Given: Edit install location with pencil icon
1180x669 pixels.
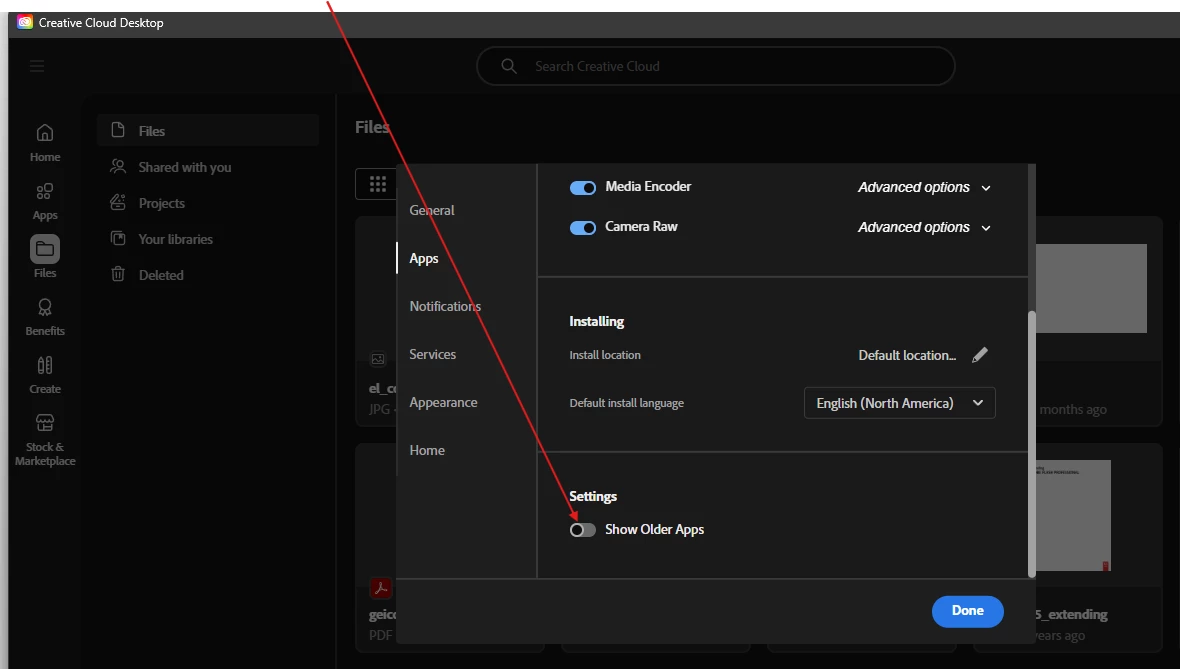Looking at the screenshot, I should 979,355.
